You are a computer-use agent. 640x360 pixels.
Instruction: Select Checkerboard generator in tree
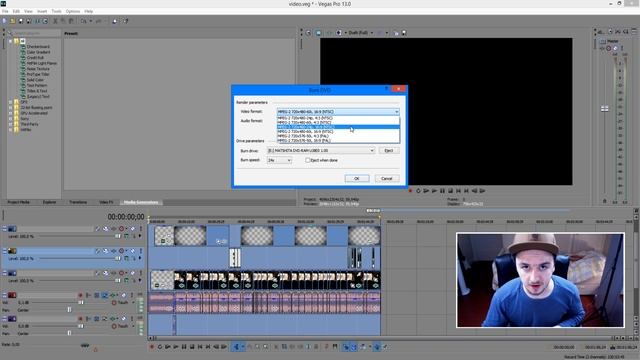[38, 47]
